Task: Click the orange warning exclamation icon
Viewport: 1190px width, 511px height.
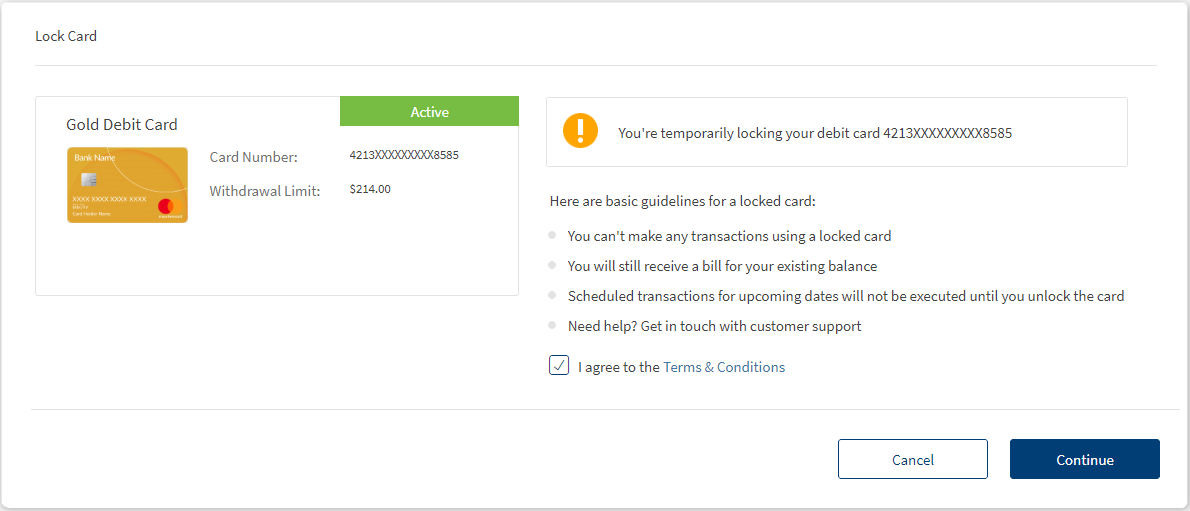Action: [x=580, y=131]
